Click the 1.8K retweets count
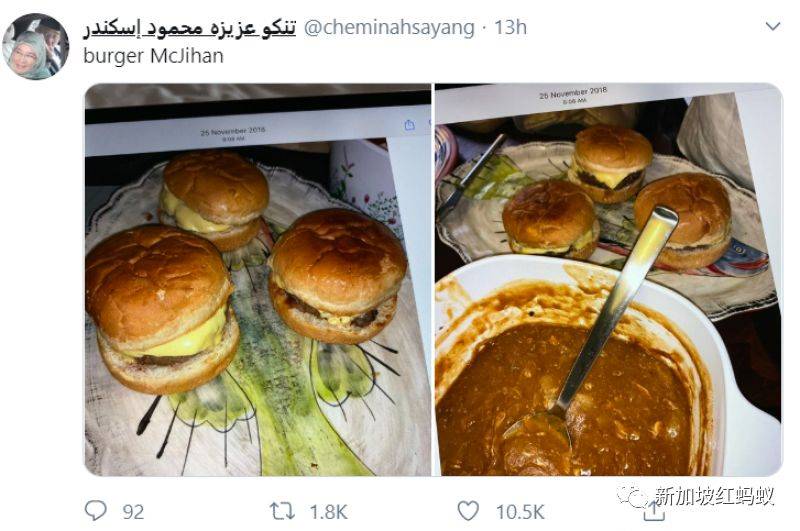Screen dimensions: 800x531 click(328, 512)
